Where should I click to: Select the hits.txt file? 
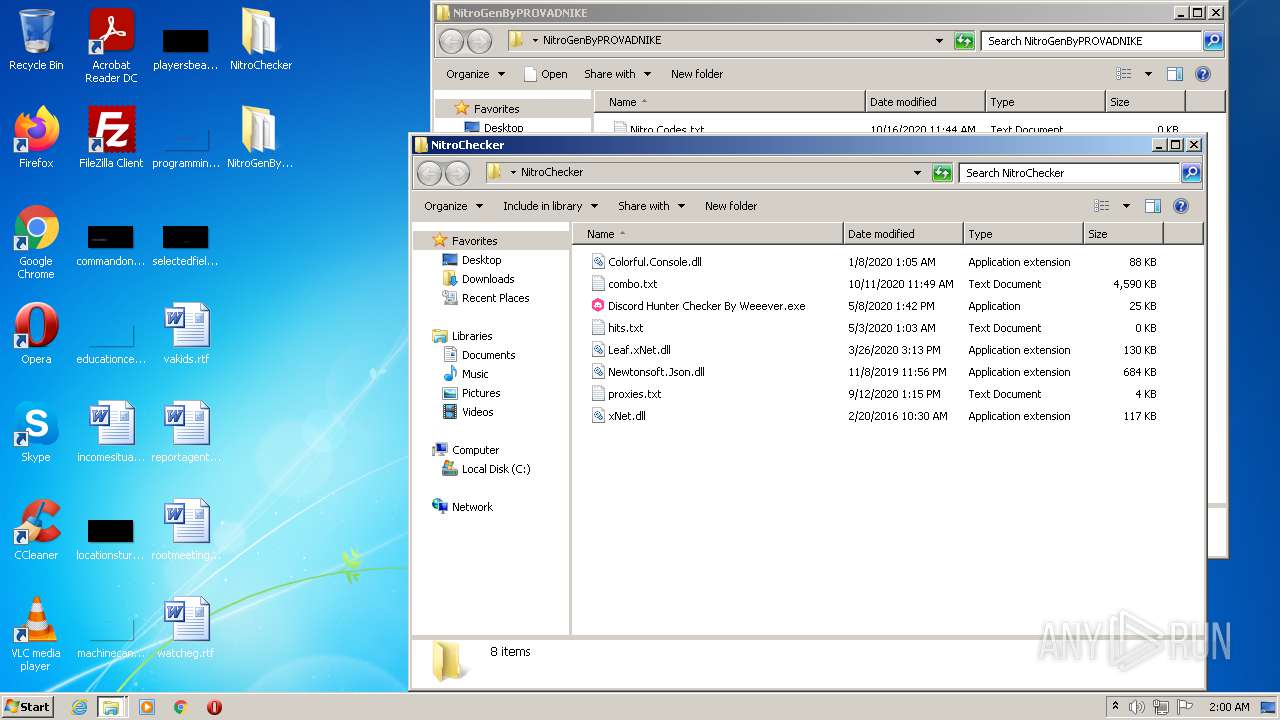coord(617,328)
